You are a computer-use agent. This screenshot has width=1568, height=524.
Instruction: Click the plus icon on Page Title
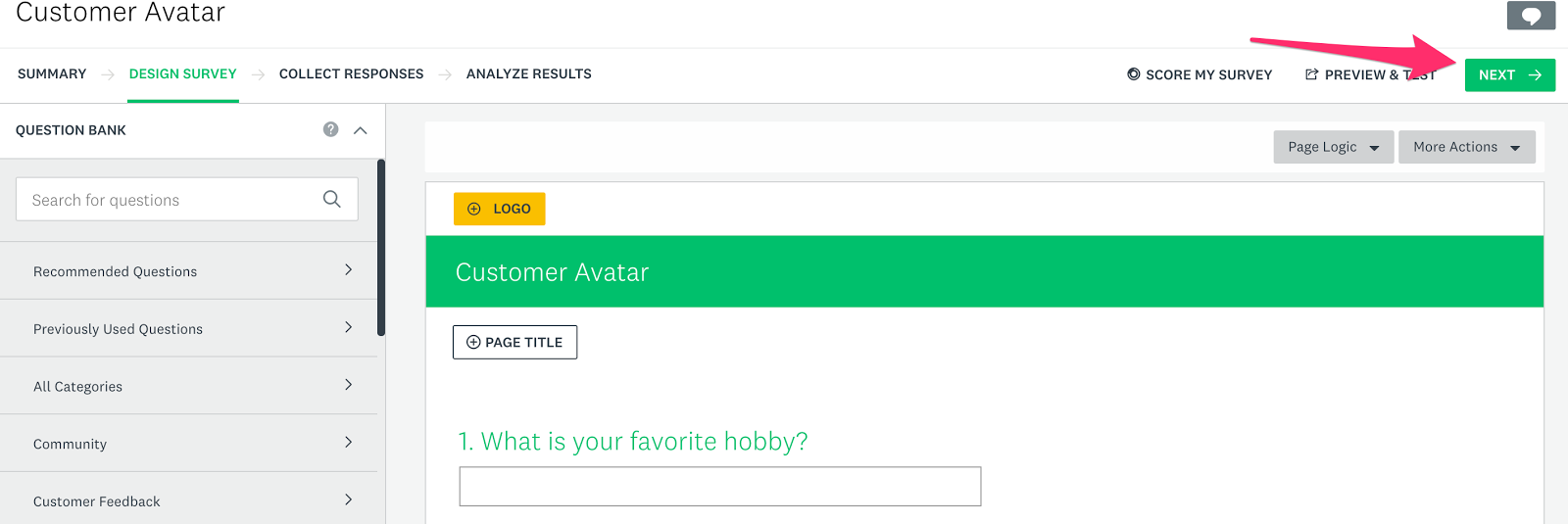click(473, 342)
